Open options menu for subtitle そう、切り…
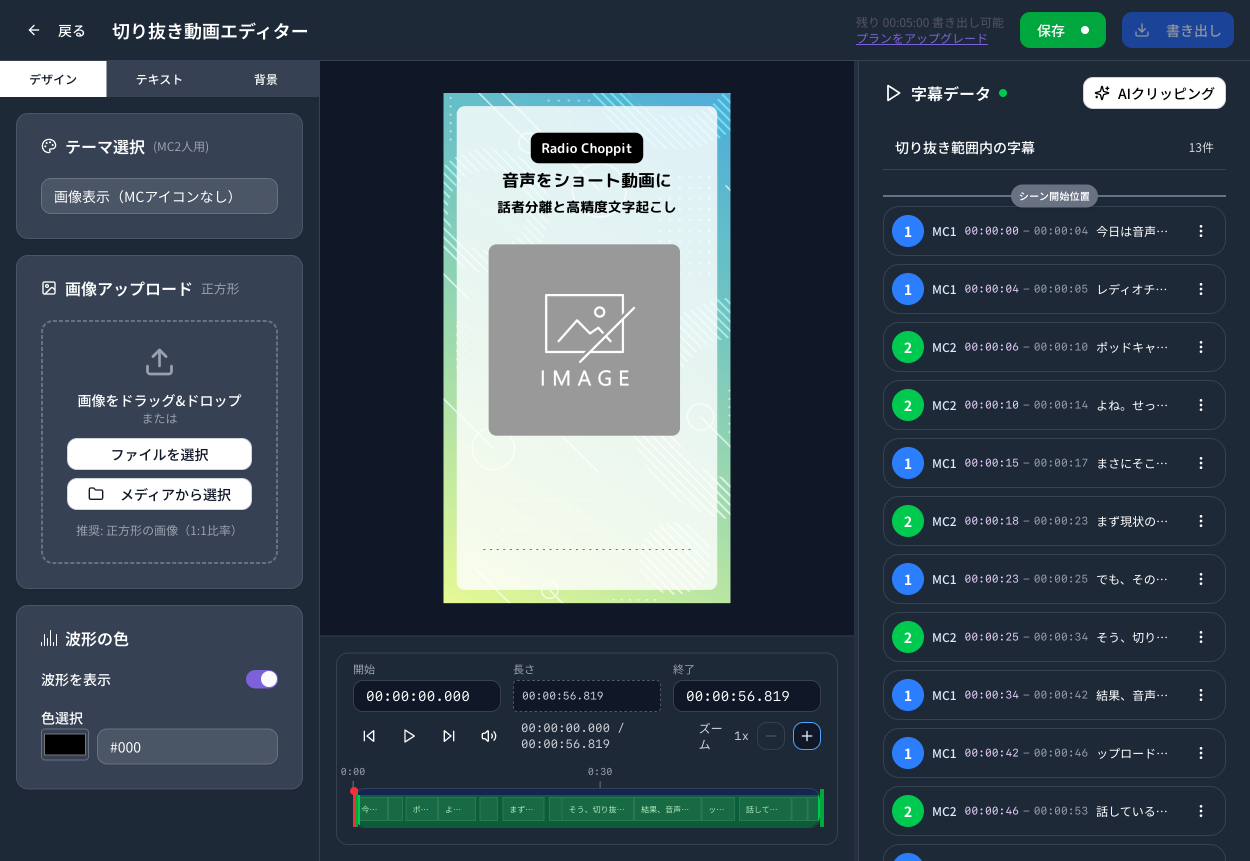 point(1201,637)
